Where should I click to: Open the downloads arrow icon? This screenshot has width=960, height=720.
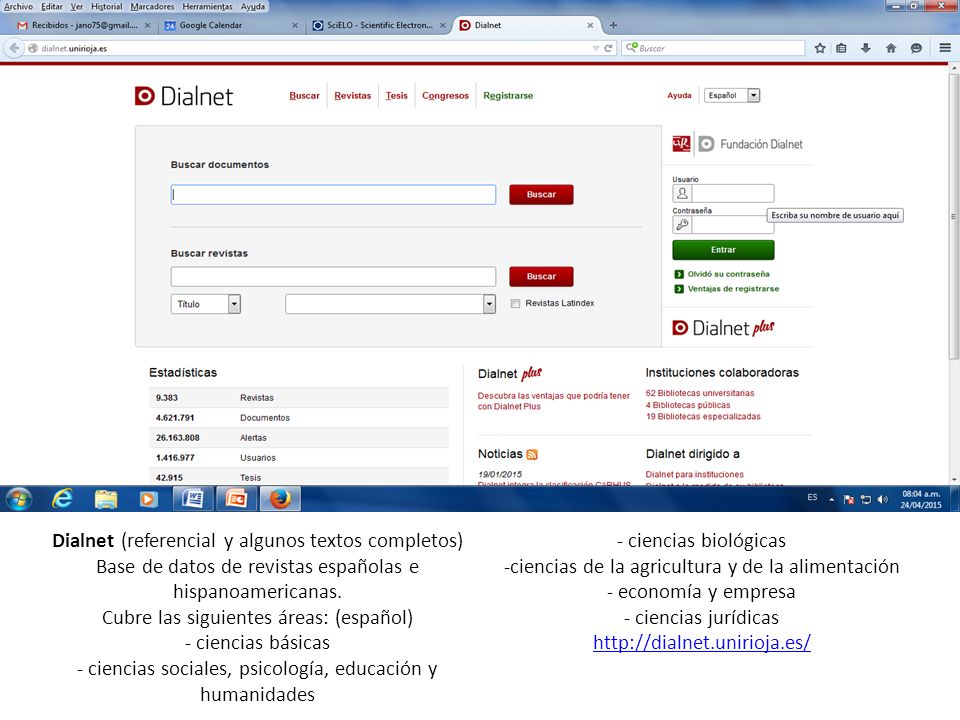(866, 48)
